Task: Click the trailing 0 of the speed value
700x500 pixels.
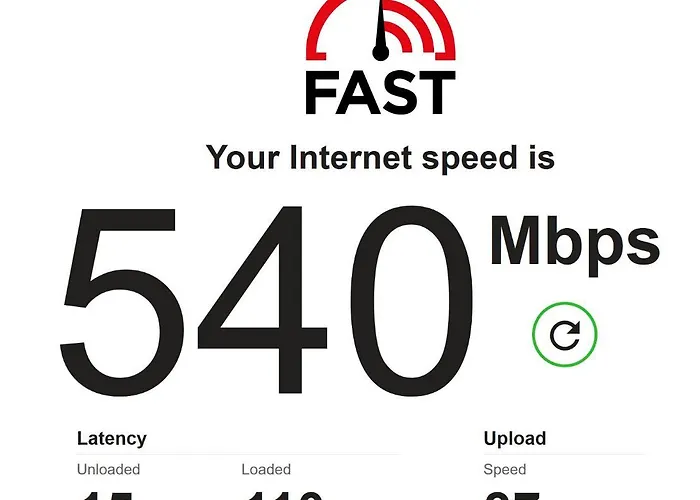Action: point(412,300)
